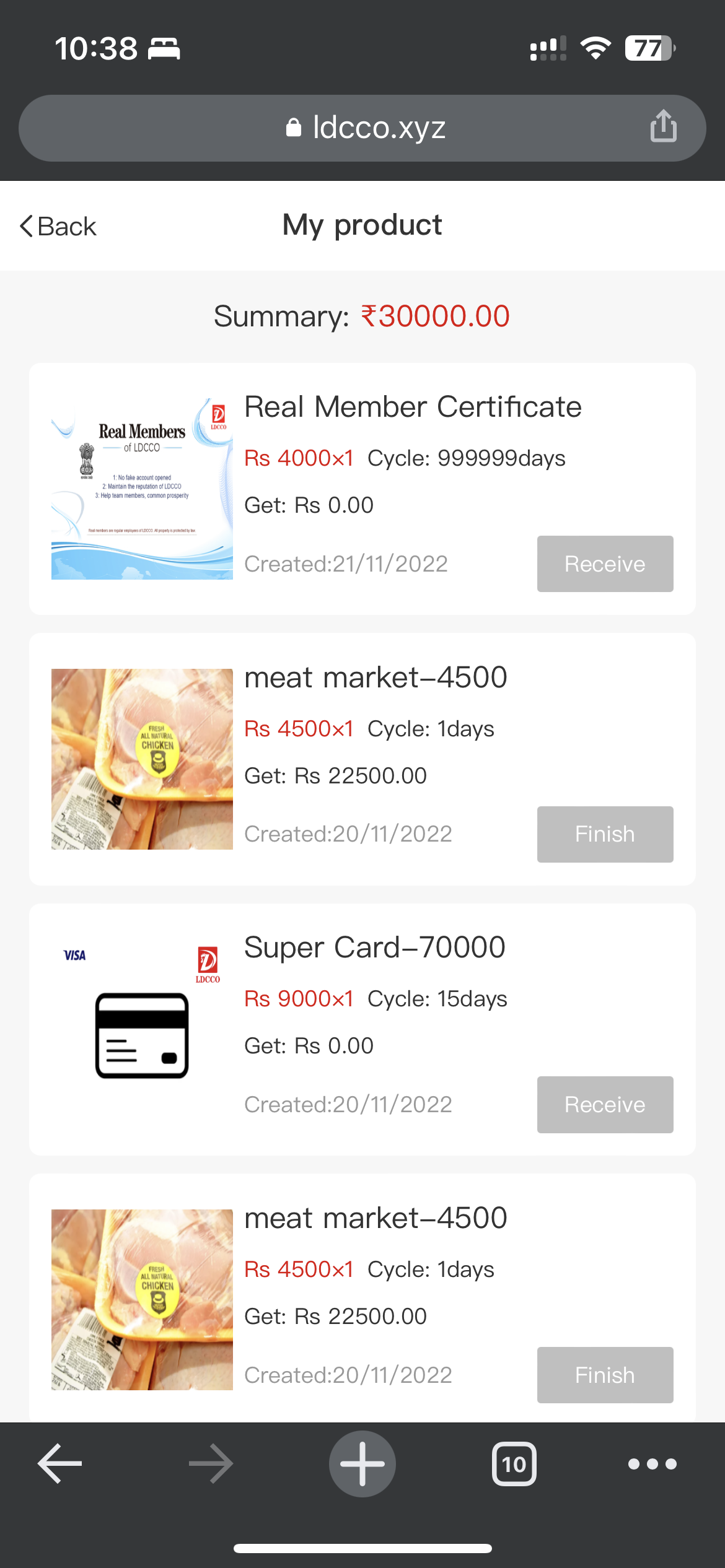Tap Receive for Super Card-70000

605,1105
